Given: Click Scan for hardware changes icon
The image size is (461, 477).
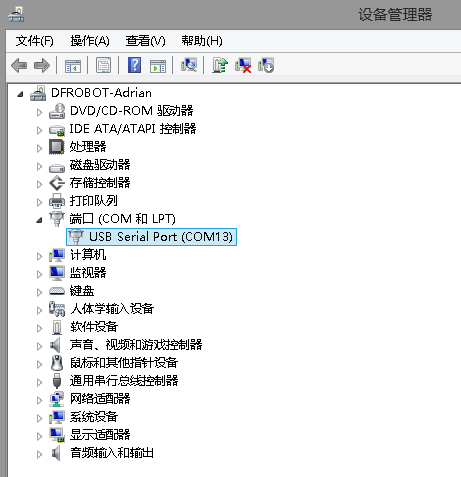Looking at the screenshot, I should [189, 65].
